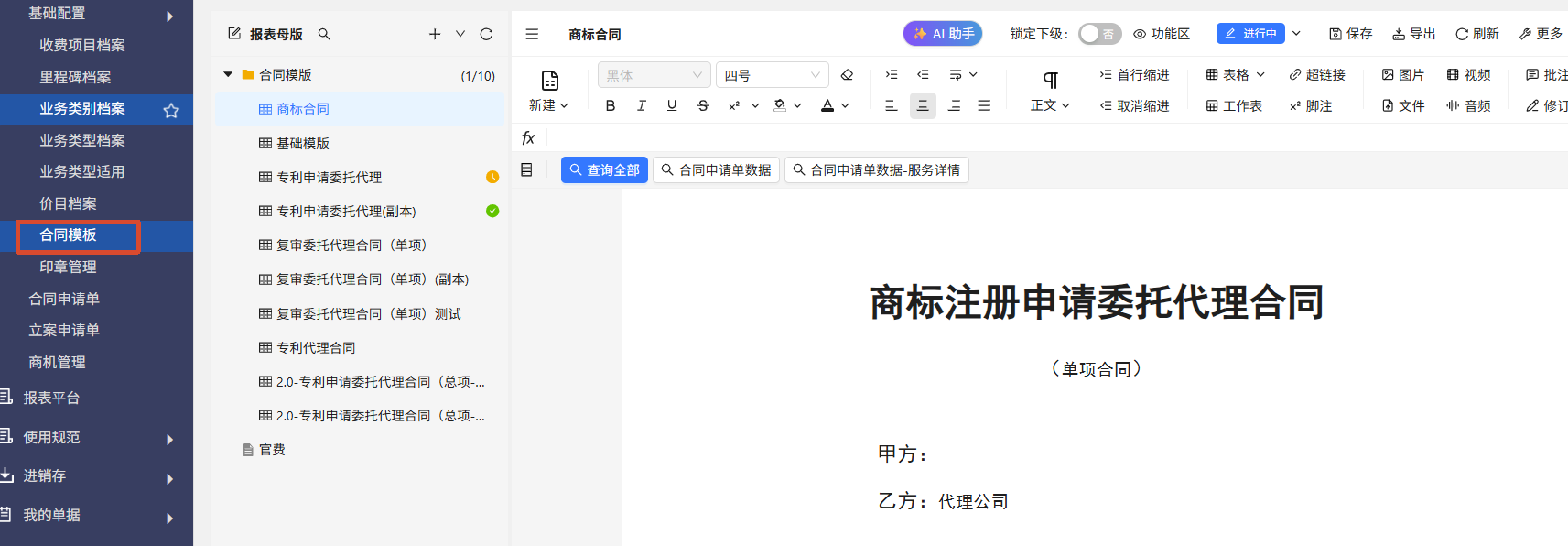Collapse the 合同模版 folder tree
Image resolution: width=1568 pixels, height=546 pixels.
pyautogui.click(x=228, y=74)
